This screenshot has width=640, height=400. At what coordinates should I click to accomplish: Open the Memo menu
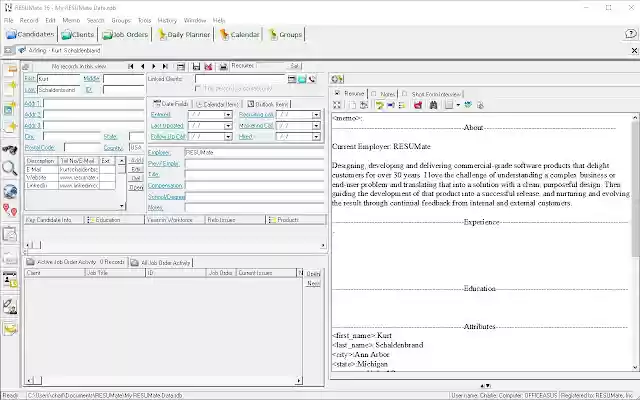pyautogui.click(x=71, y=20)
